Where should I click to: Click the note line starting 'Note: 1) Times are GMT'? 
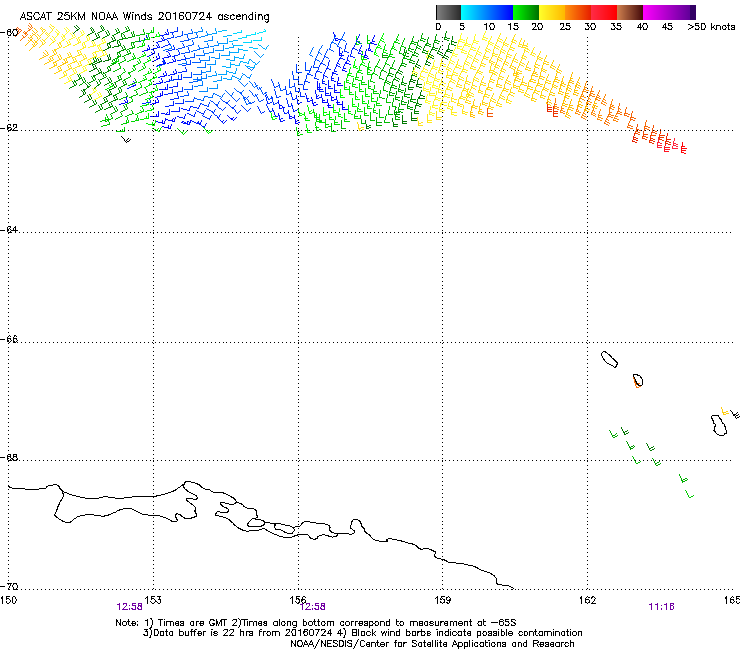pos(316,623)
